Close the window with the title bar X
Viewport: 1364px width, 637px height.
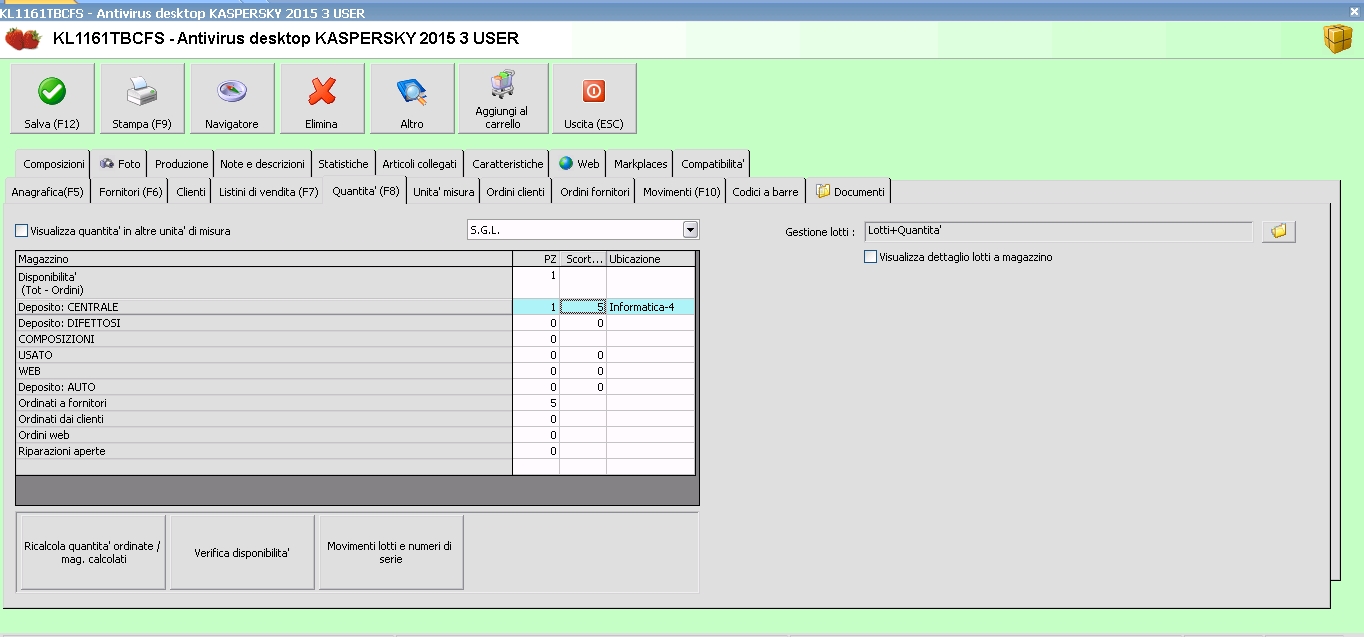click(x=1354, y=12)
